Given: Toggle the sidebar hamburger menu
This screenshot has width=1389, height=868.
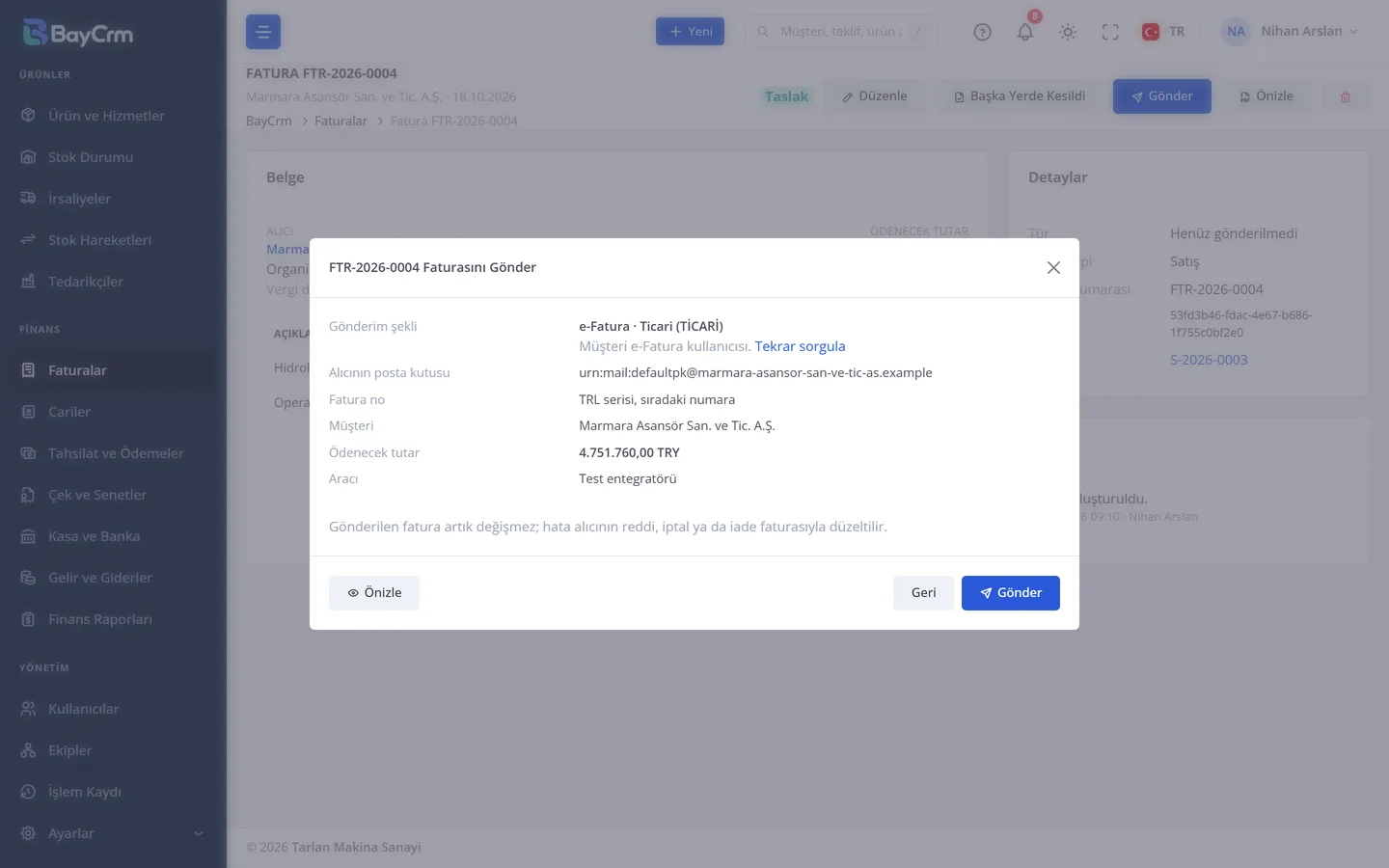Looking at the screenshot, I should (x=263, y=32).
